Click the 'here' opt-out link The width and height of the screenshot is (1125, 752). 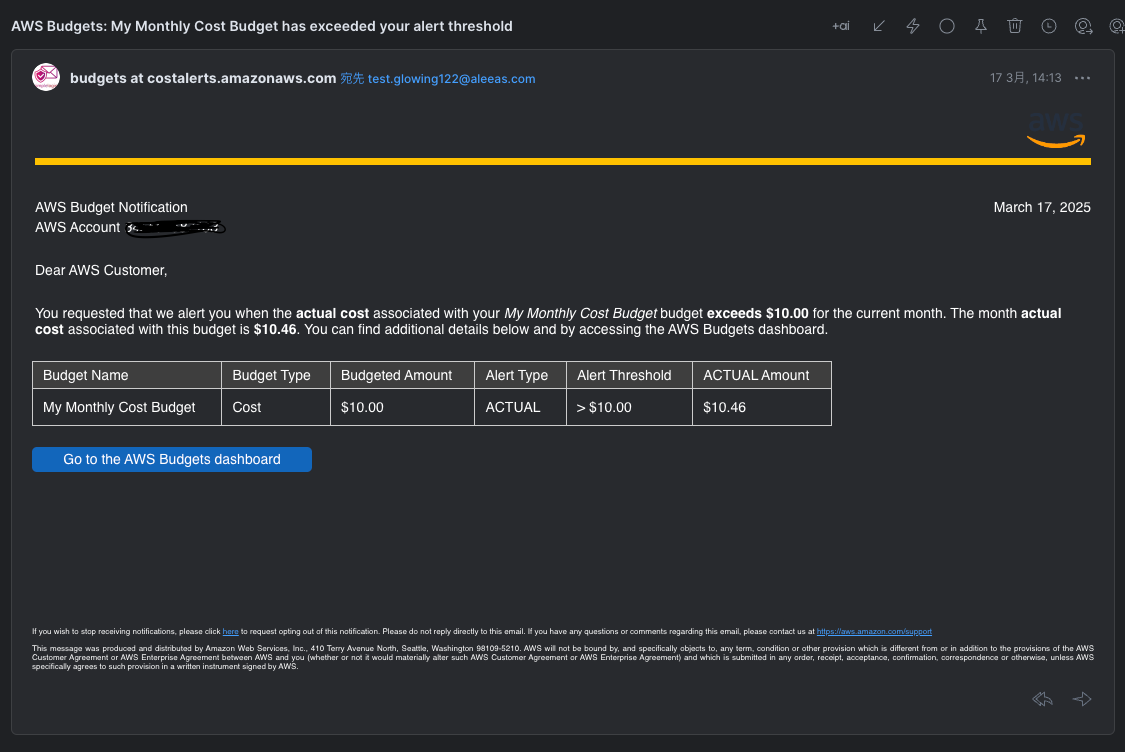click(x=230, y=631)
